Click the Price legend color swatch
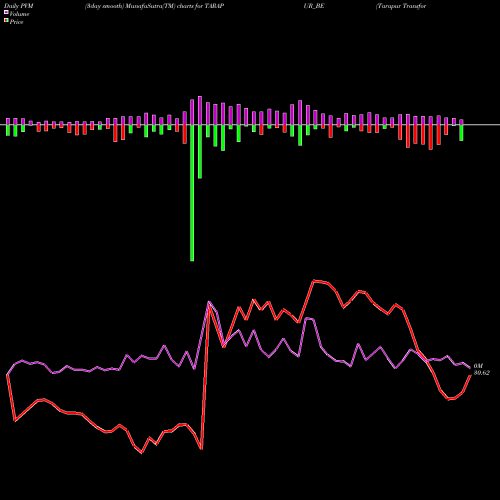This screenshot has width=500, height=500. tap(6, 21)
